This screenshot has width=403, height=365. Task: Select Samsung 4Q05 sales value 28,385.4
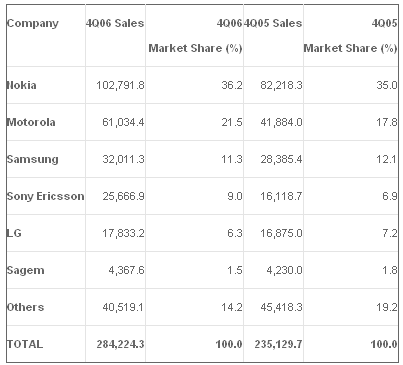click(281, 159)
